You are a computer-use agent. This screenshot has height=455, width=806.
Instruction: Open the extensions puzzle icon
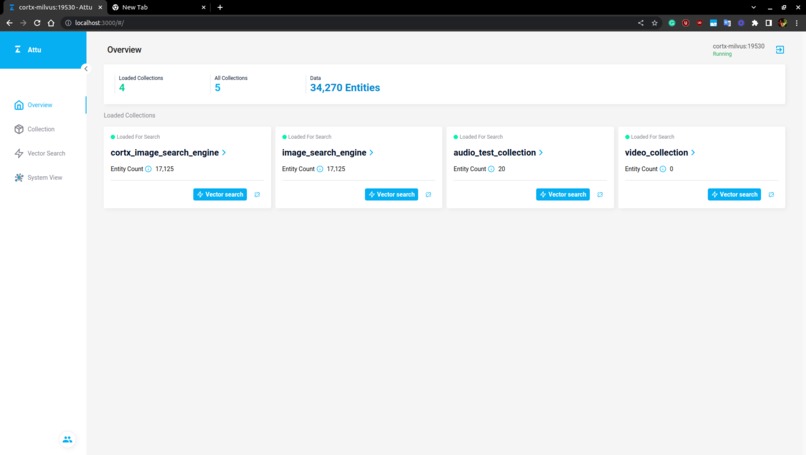coord(755,23)
